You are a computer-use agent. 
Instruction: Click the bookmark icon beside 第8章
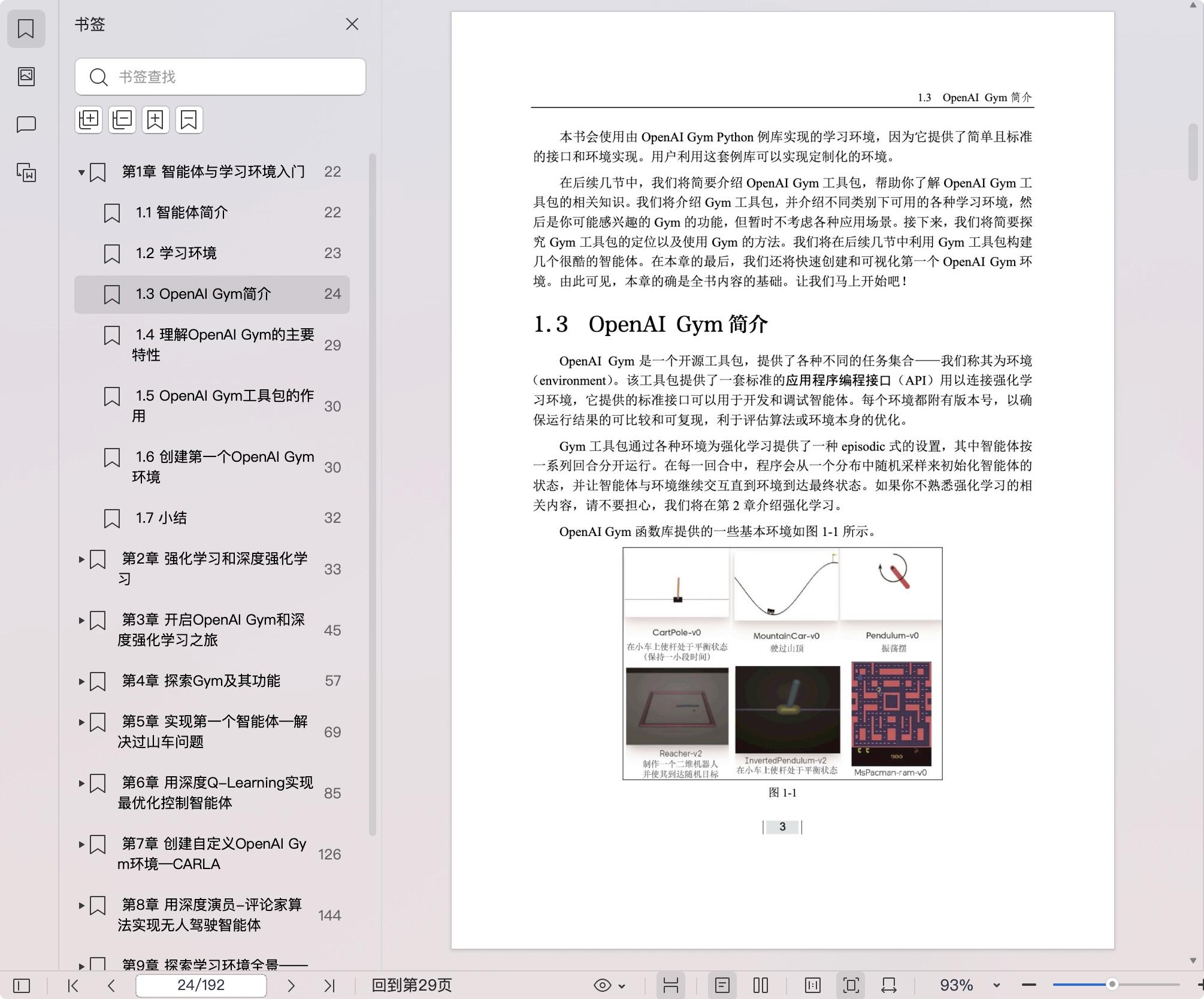coord(98,906)
